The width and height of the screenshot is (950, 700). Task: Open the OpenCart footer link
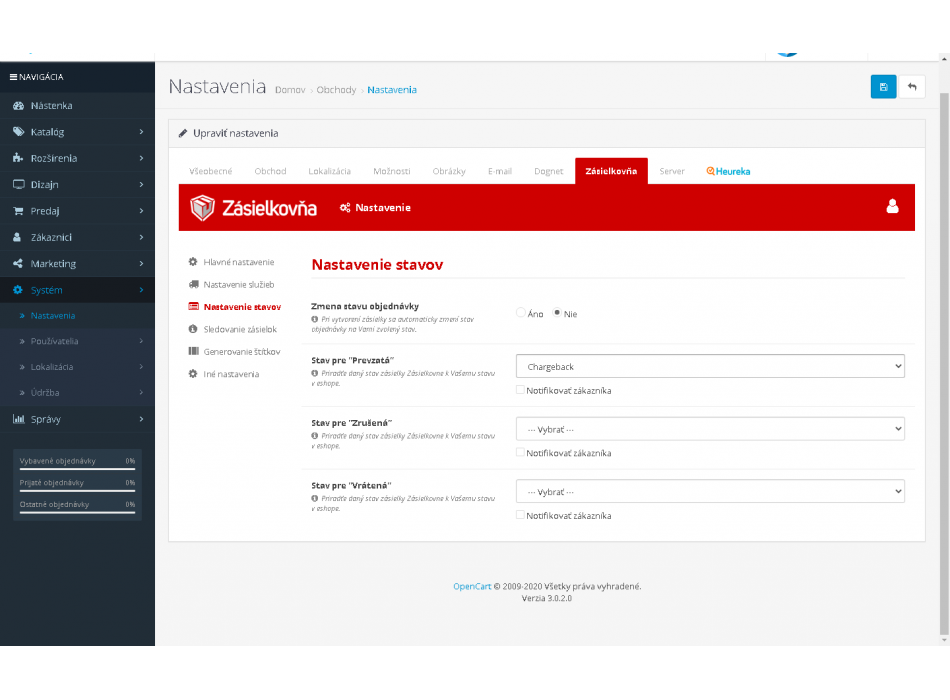pos(472,586)
